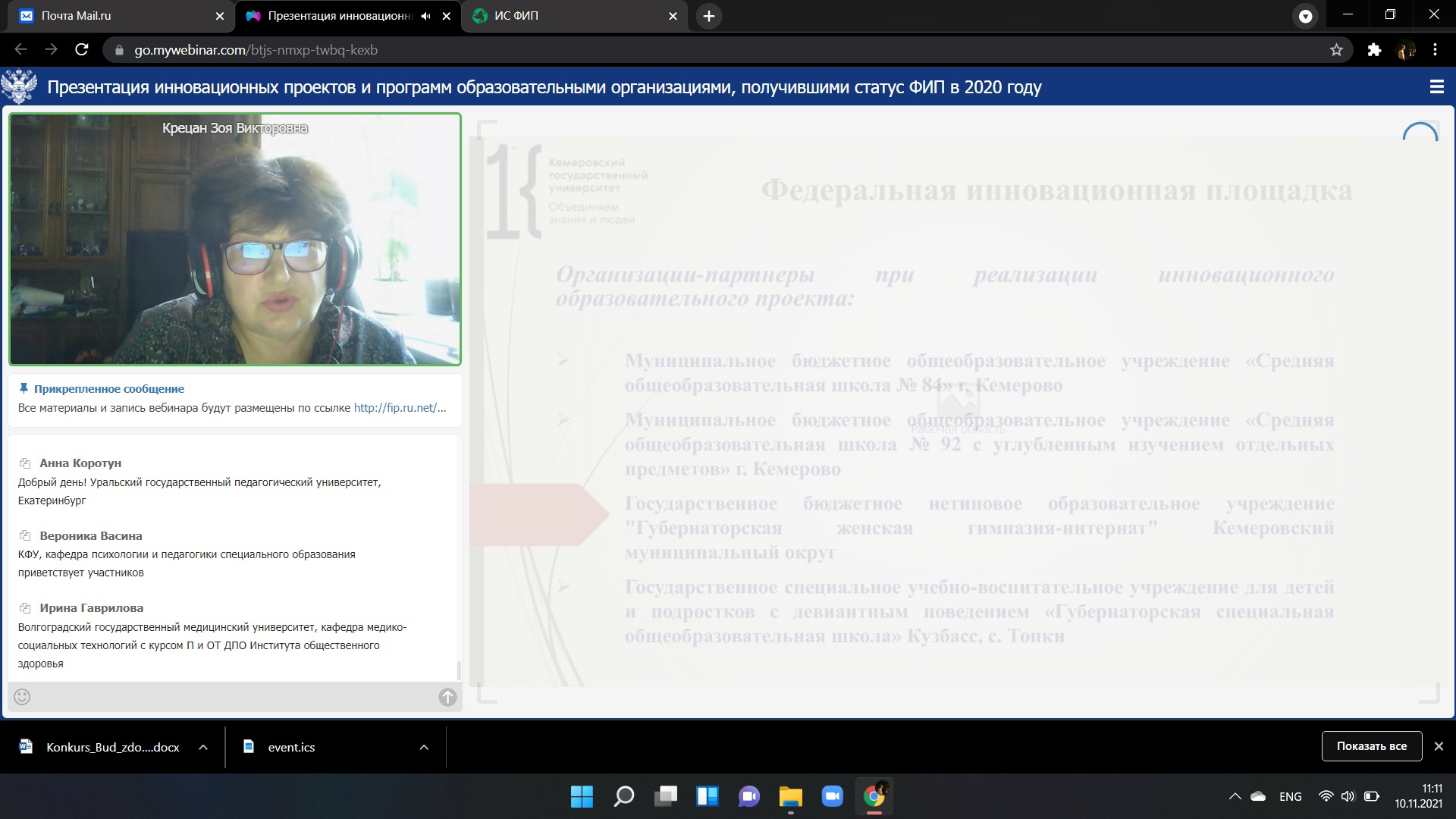Expand options for Konkurs_Bud_zdo docx download
The image size is (1456, 819).
pos(203,747)
